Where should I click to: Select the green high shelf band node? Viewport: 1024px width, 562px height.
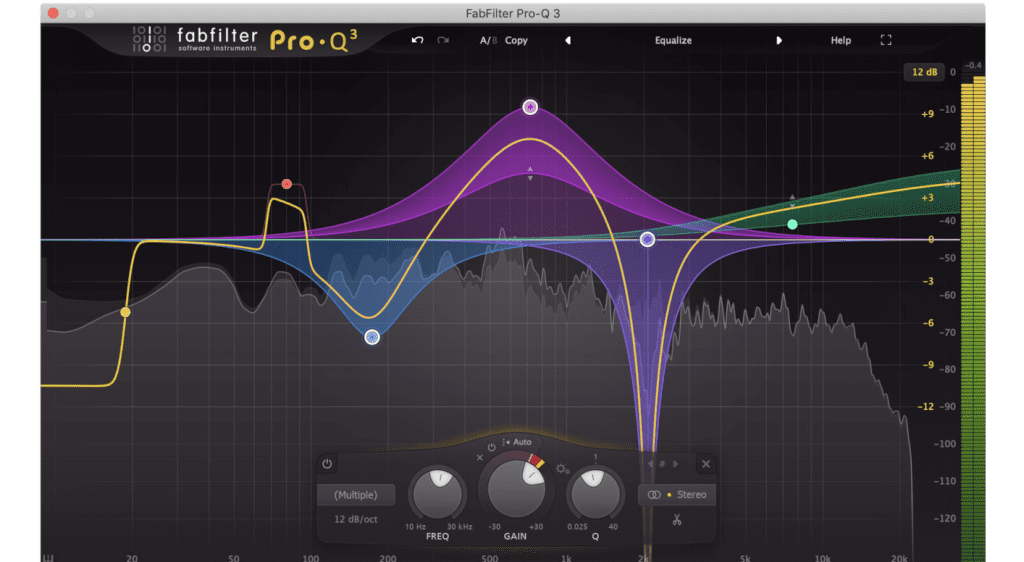[792, 225]
